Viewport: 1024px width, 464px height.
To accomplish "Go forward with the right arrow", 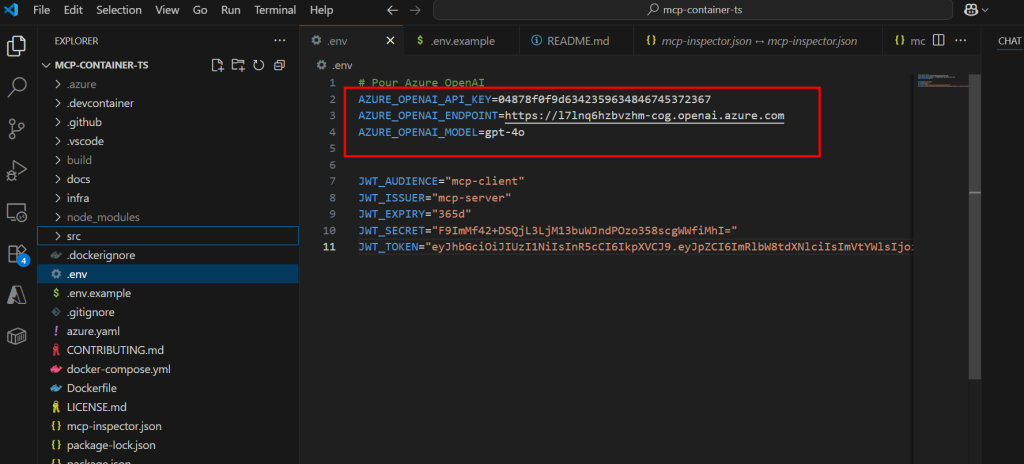I will [415, 10].
